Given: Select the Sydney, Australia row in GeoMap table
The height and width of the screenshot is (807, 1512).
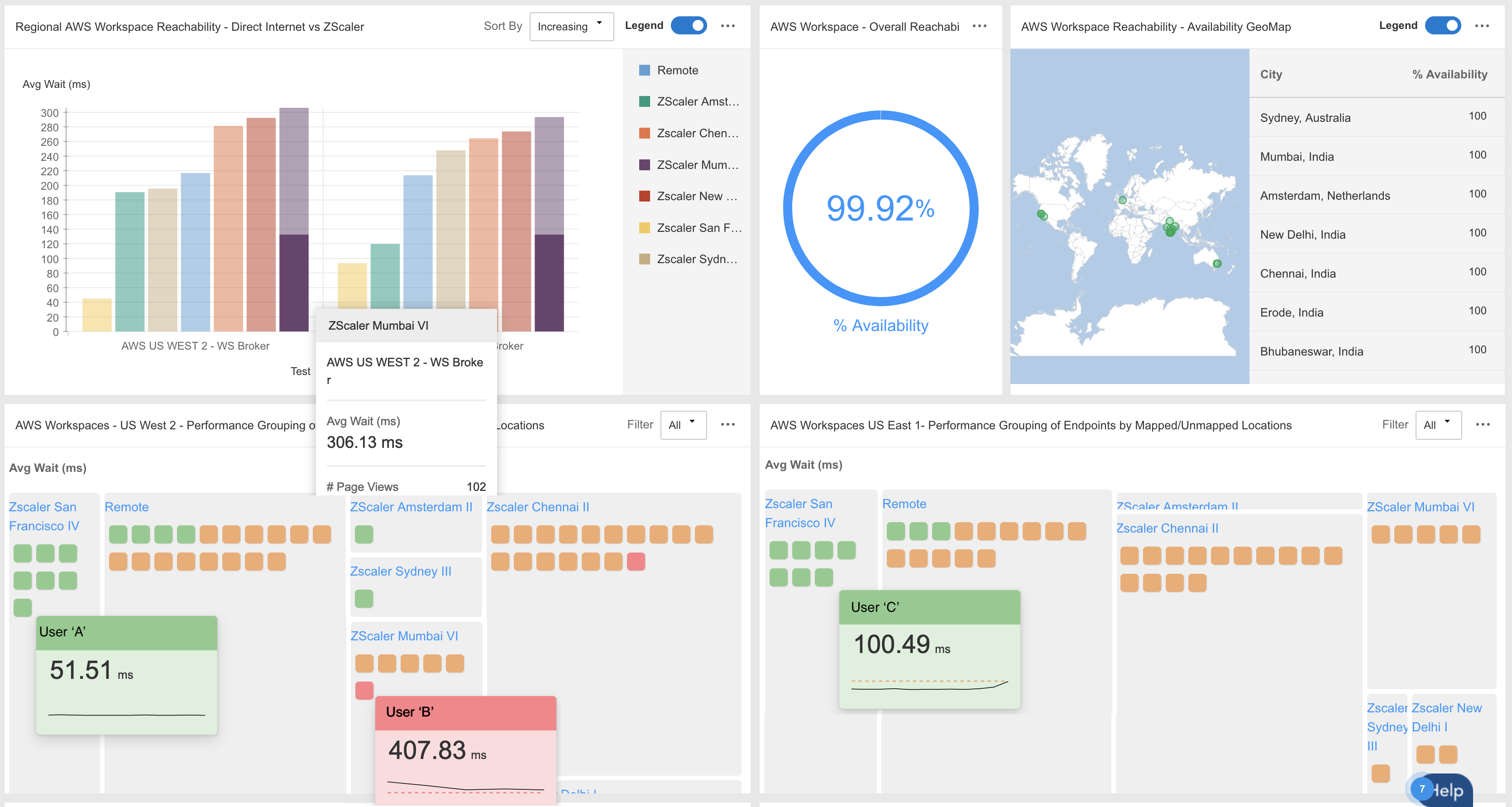Looking at the screenshot, I should (x=1376, y=117).
